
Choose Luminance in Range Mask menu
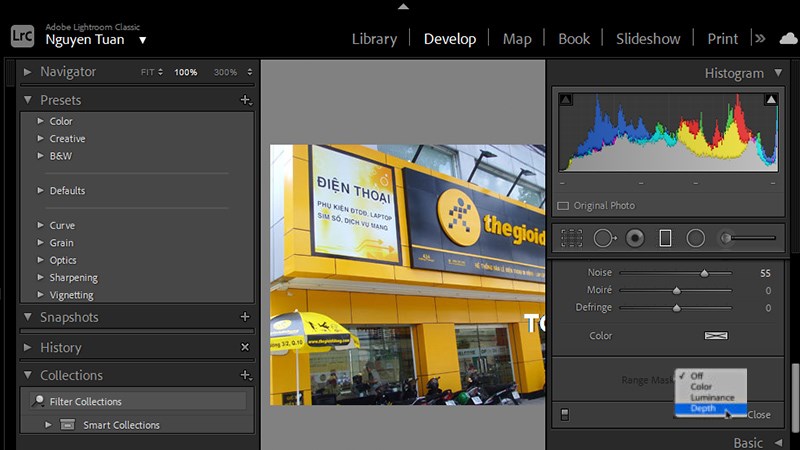[x=711, y=397]
